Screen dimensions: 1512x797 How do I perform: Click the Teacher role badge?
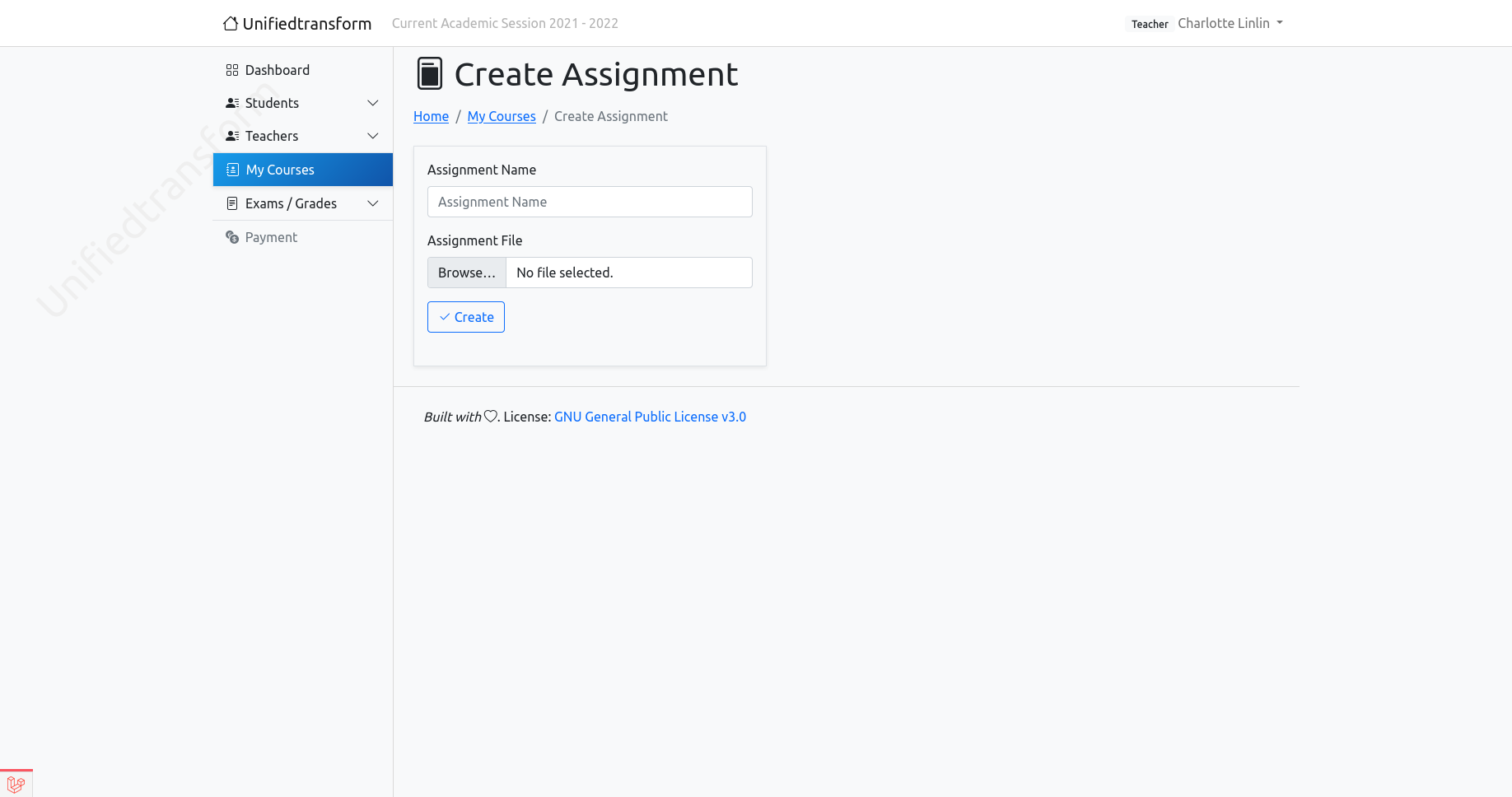(1150, 24)
